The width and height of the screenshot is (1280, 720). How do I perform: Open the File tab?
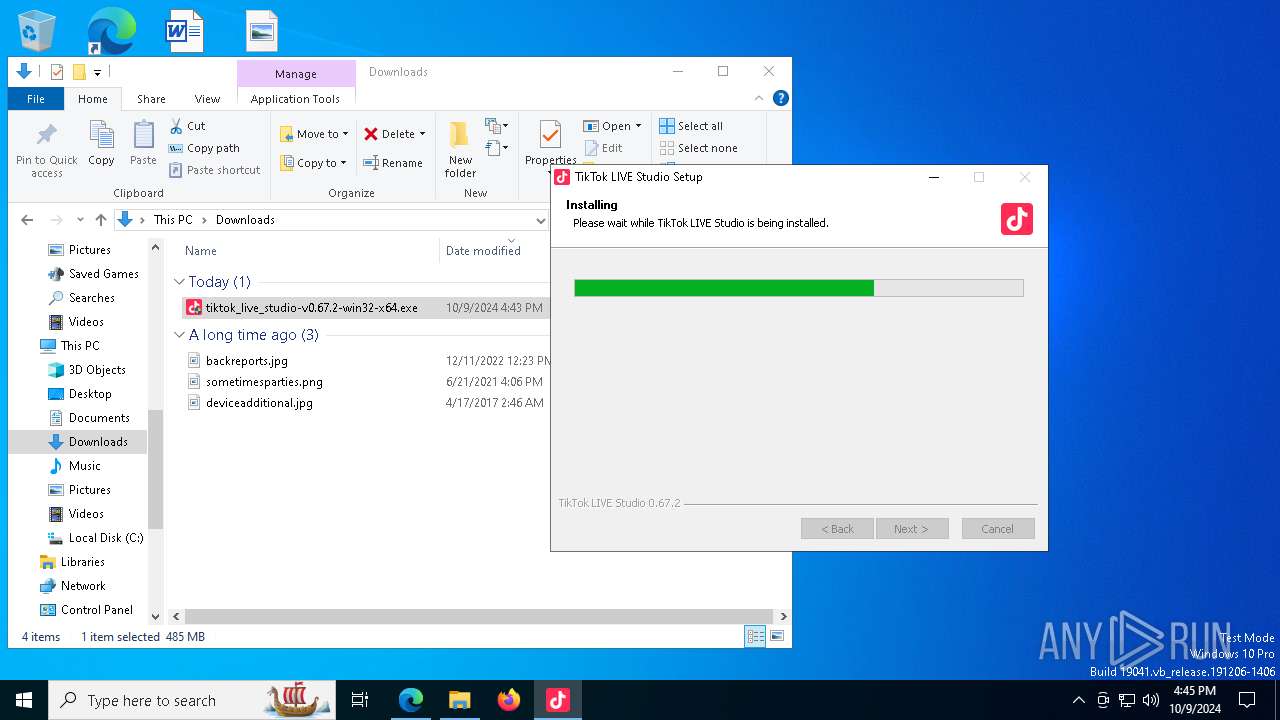click(x=36, y=99)
